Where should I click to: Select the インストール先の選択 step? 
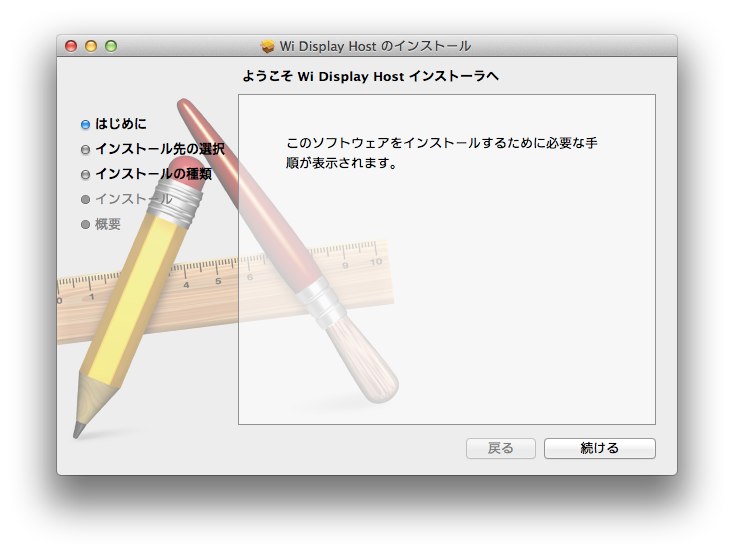click(160, 149)
